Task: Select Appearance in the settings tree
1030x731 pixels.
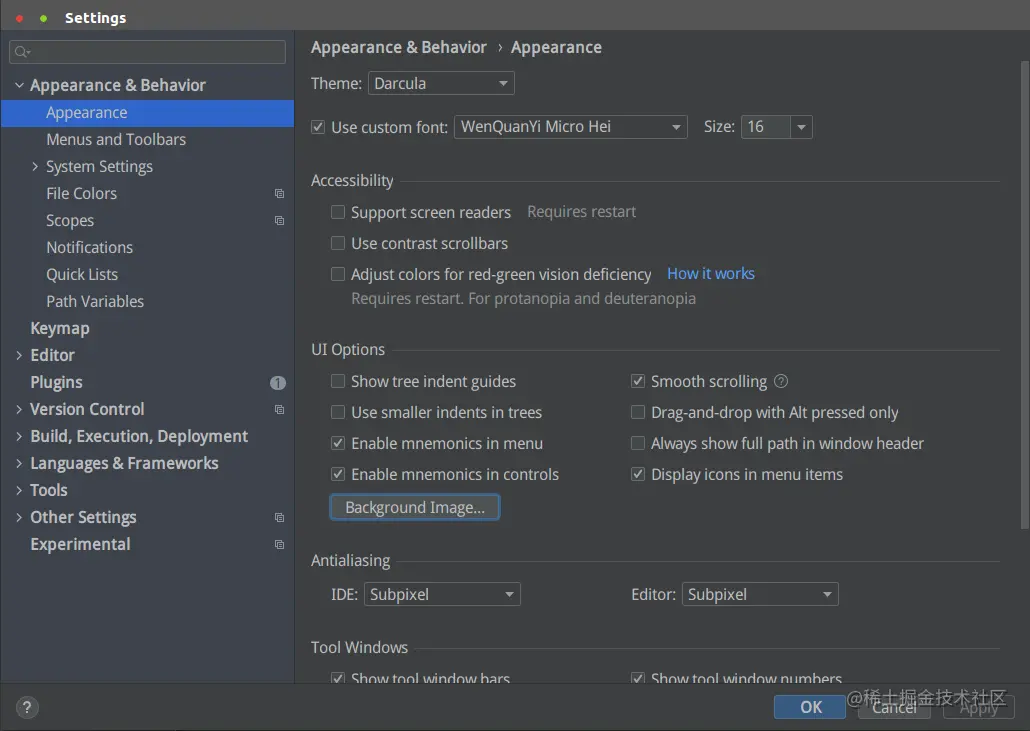Action: click(148, 113)
